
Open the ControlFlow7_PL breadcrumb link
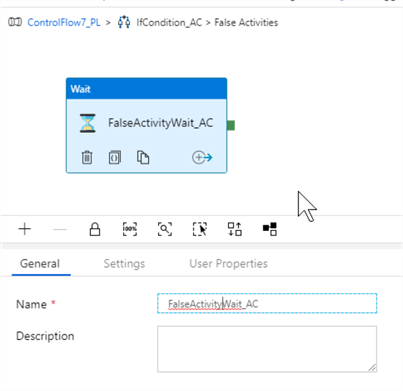click(x=64, y=22)
